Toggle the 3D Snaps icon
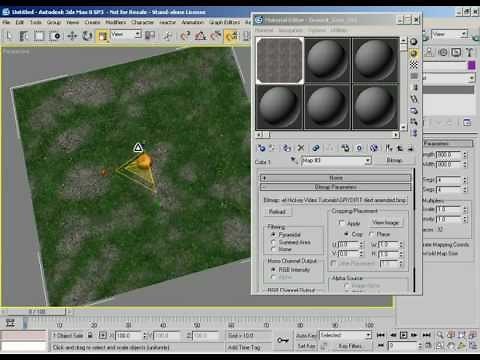 (185, 35)
